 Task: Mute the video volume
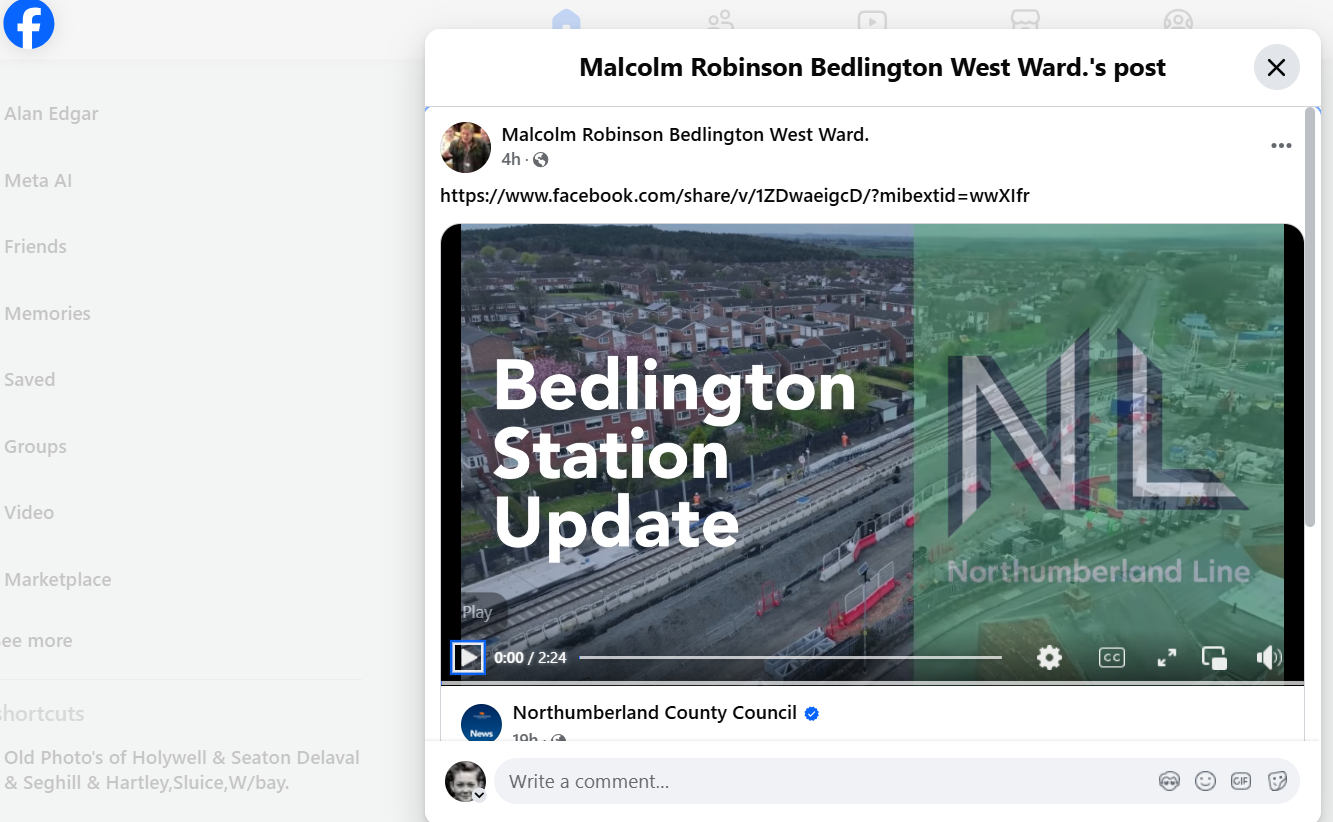(1269, 657)
